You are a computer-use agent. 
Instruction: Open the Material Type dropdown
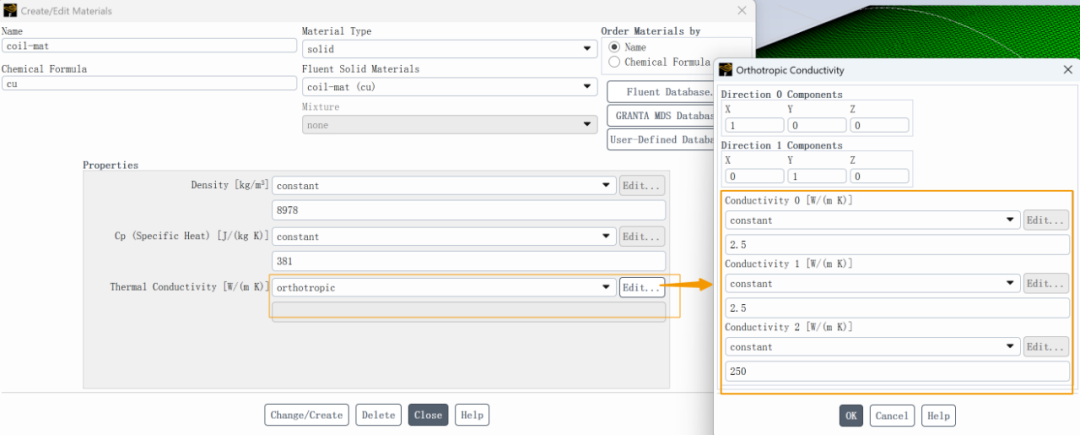[450, 49]
